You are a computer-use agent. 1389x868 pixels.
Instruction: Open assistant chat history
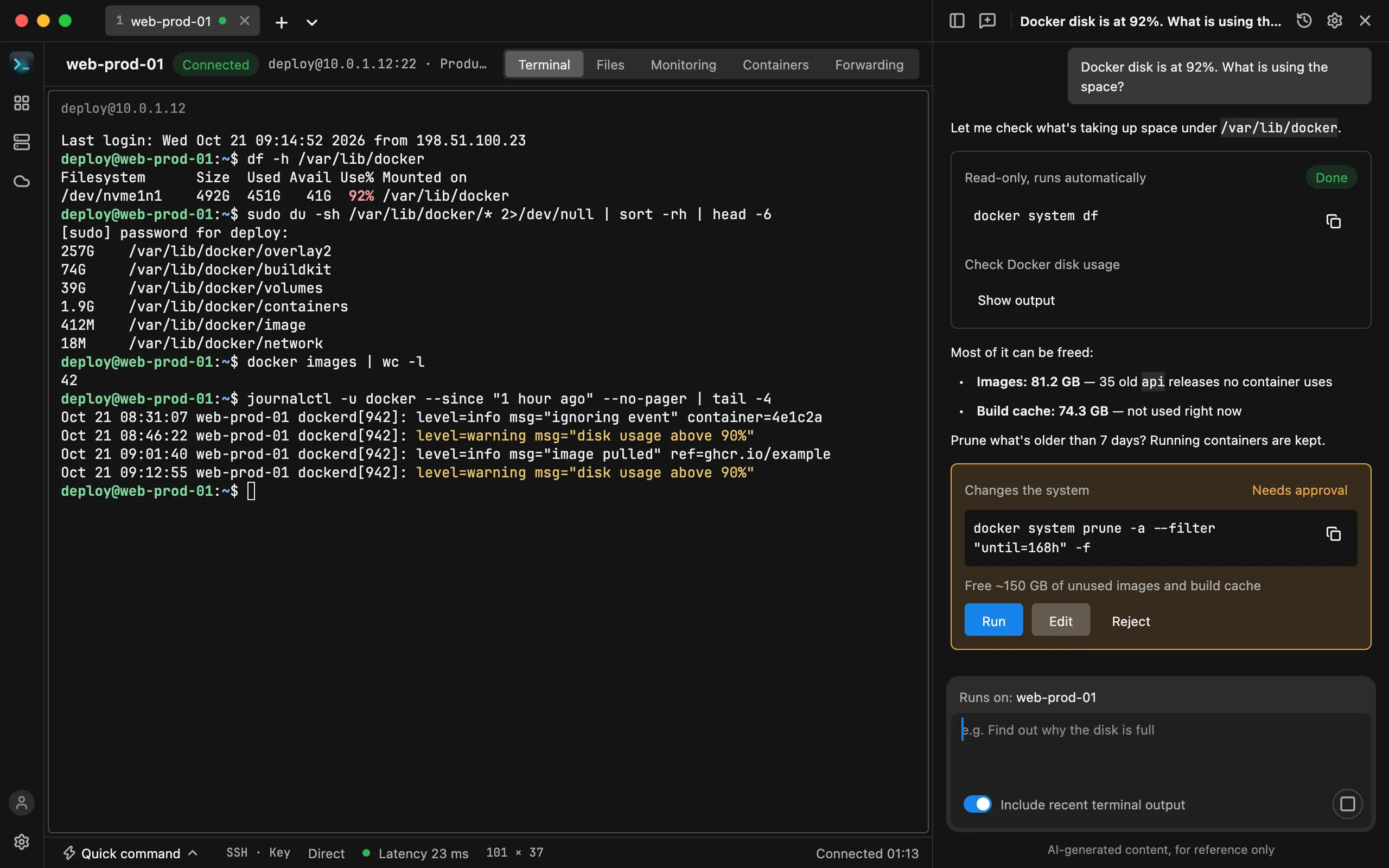click(1304, 21)
